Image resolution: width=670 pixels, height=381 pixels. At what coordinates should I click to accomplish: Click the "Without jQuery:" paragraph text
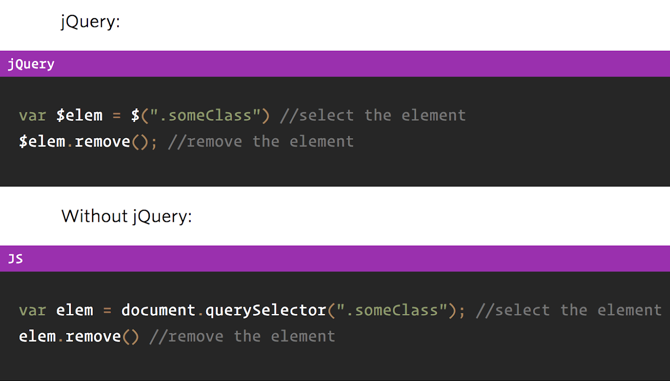(x=126, y=216)
